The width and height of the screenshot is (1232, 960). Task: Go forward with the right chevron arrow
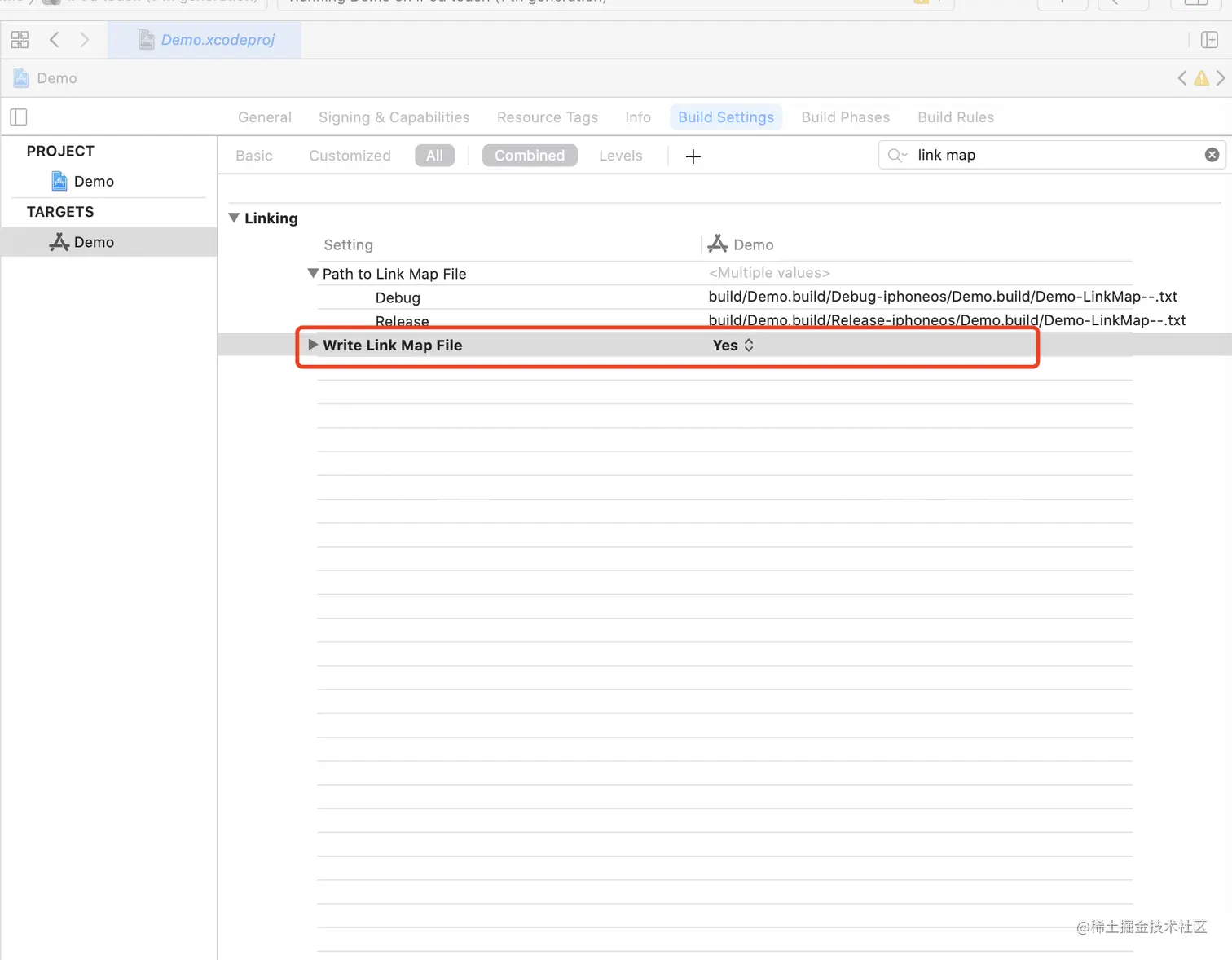point(84,39)
